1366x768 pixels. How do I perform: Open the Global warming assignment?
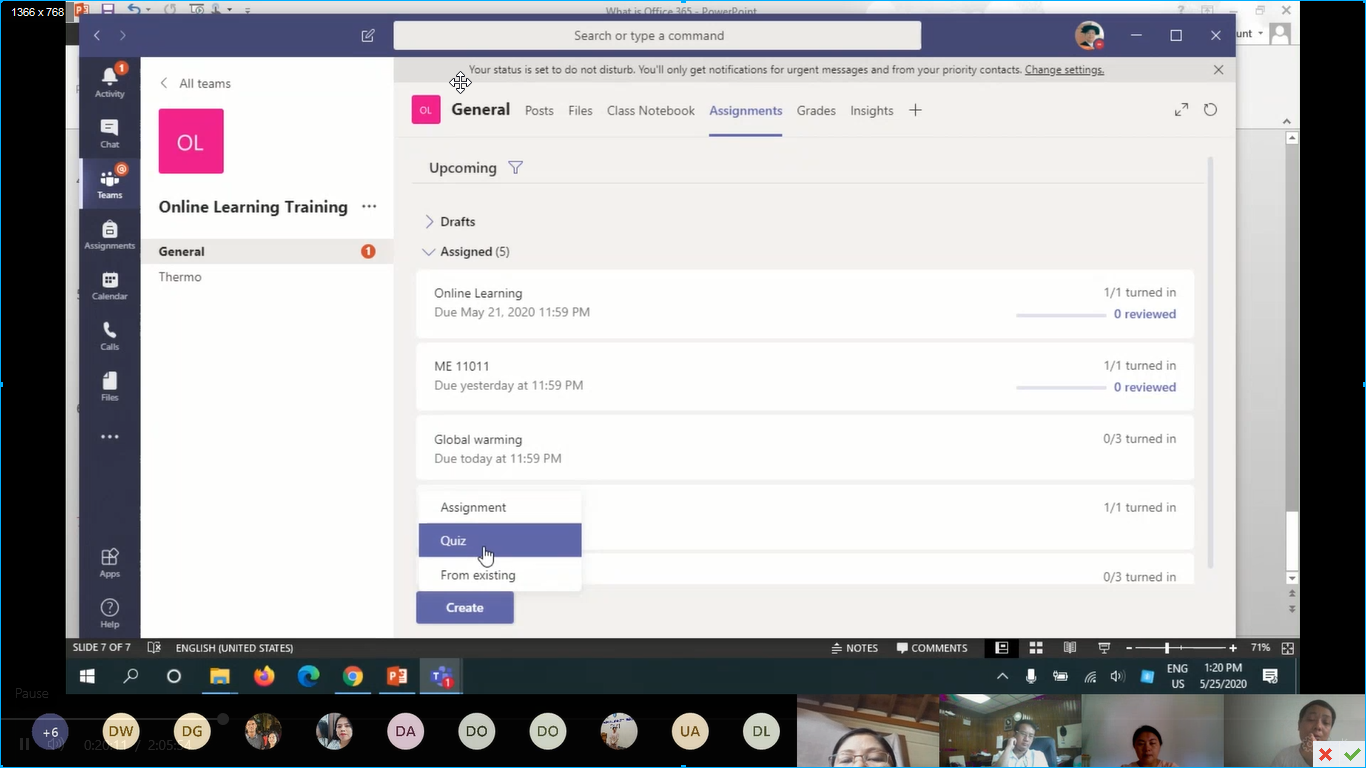(x=805, y=448)
